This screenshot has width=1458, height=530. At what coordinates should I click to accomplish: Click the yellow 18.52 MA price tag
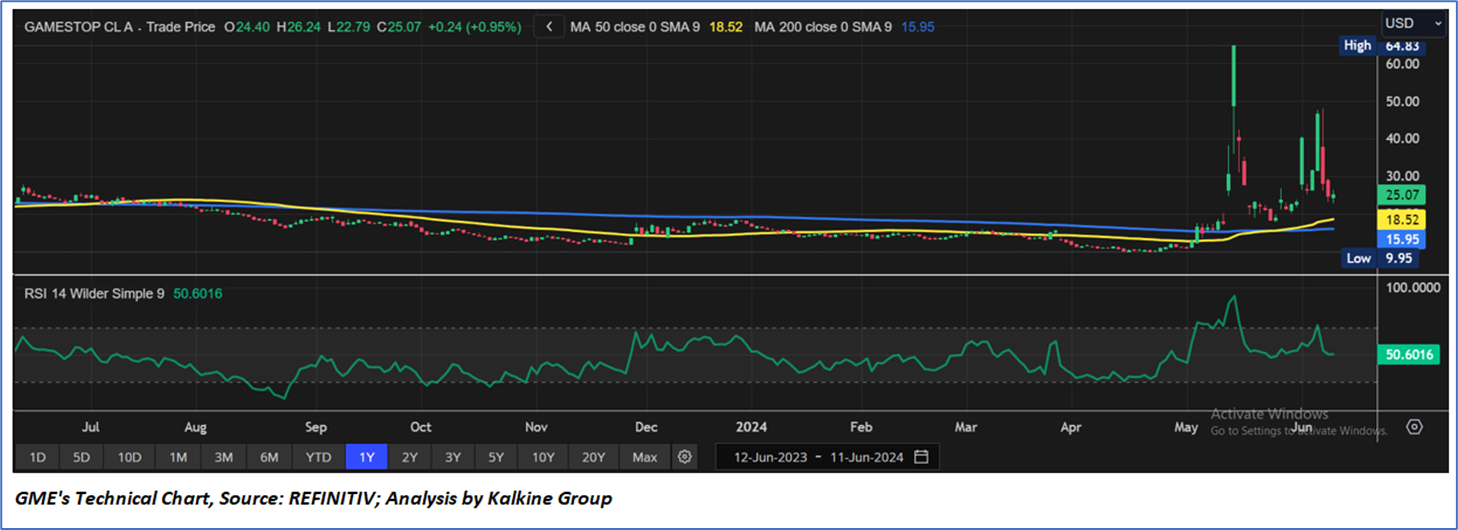pyautogui.click(x=1398, y=219)
